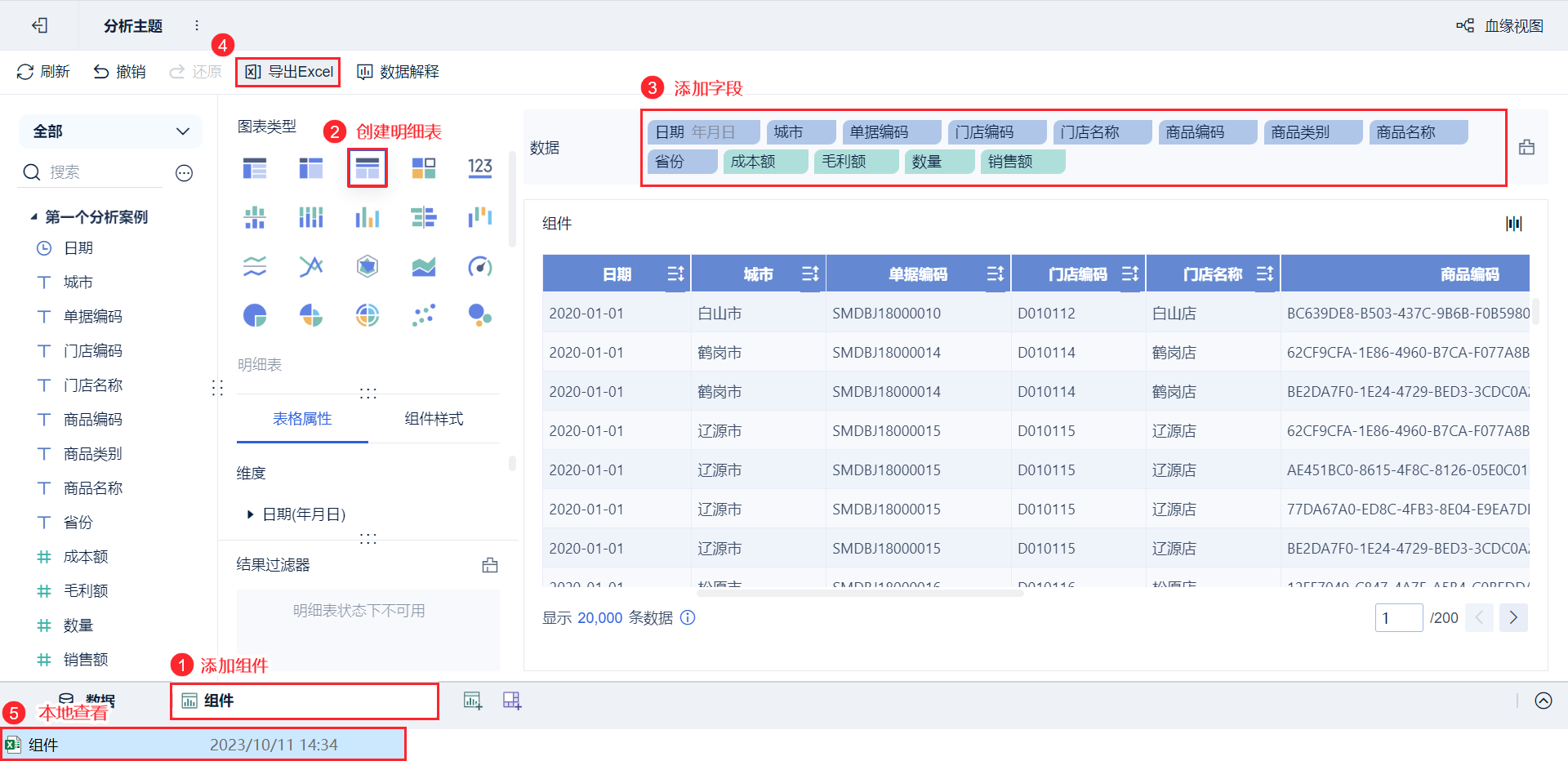Click the 搜索 field search box
This screenshot has height=761, width=1568.
pyautogui.click(x=91, y=172)
